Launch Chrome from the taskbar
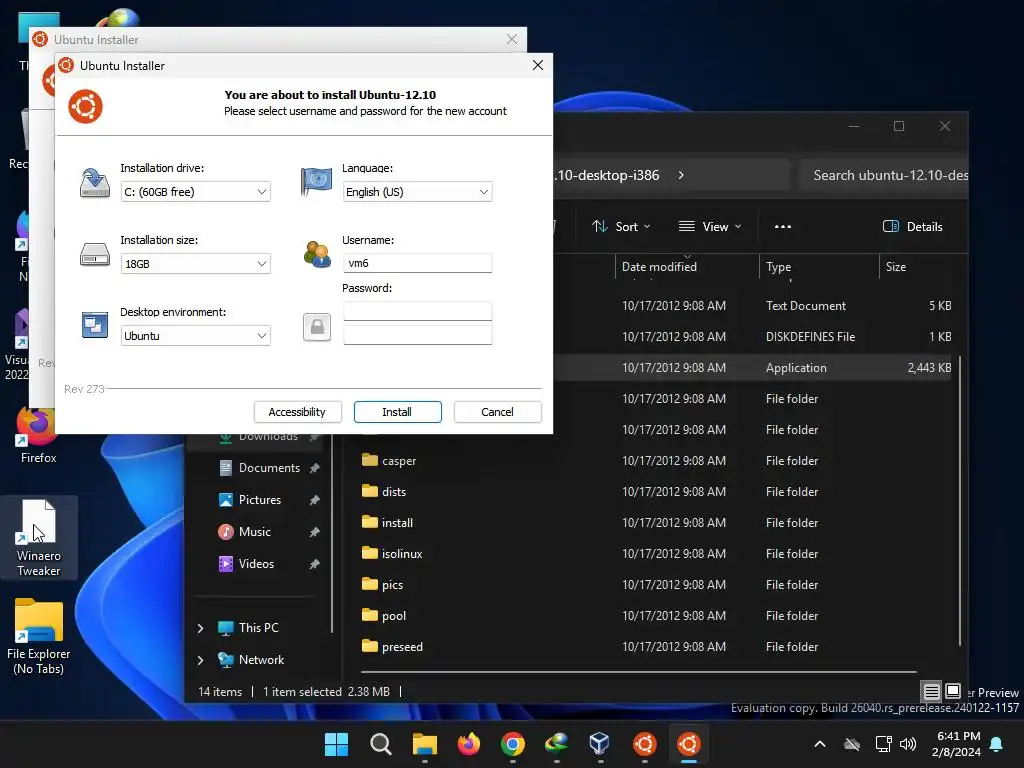This screenshot has height=768, width=1024. point(513,744)
